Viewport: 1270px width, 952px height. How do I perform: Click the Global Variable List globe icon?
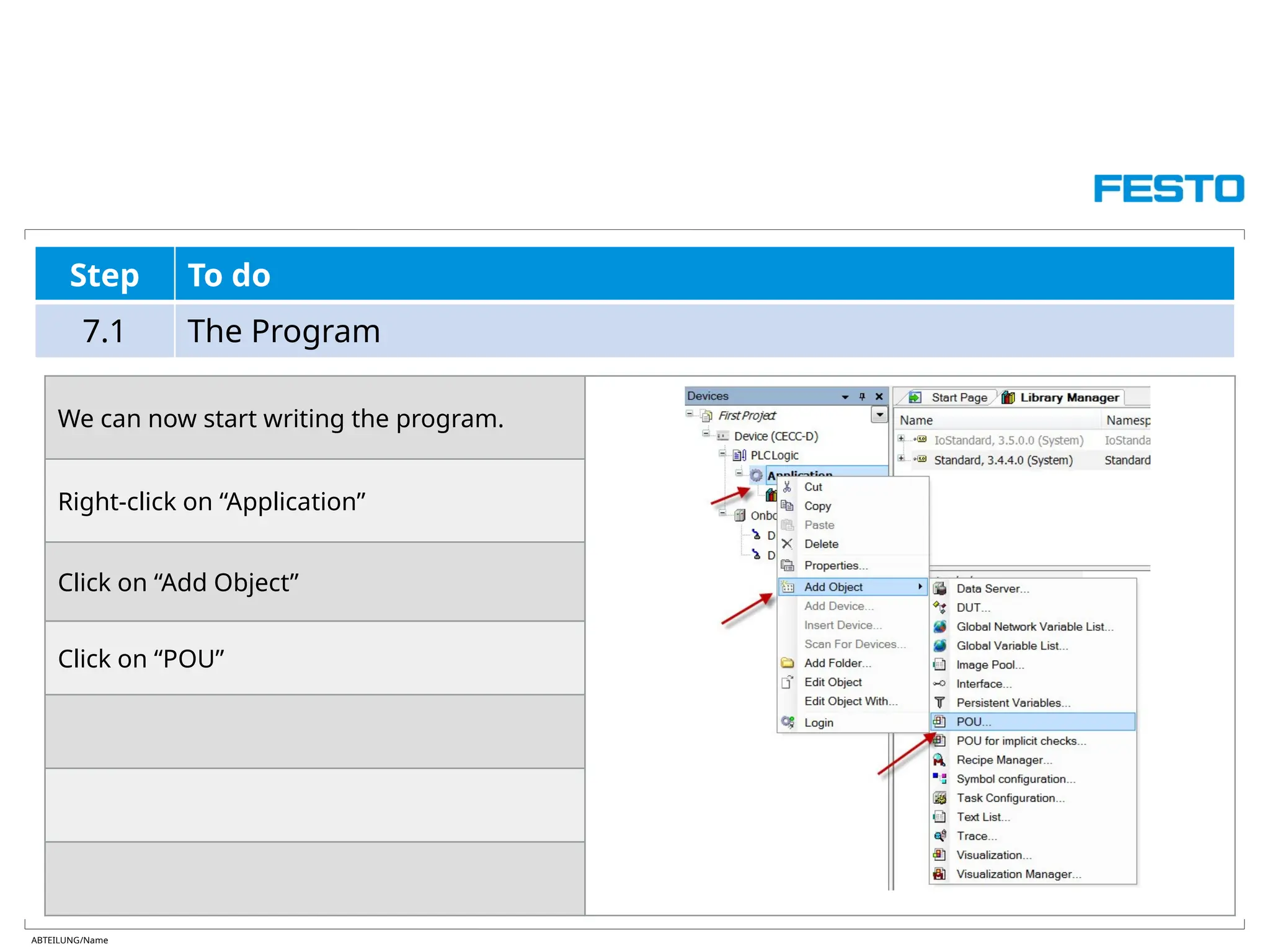click(939, 646)
